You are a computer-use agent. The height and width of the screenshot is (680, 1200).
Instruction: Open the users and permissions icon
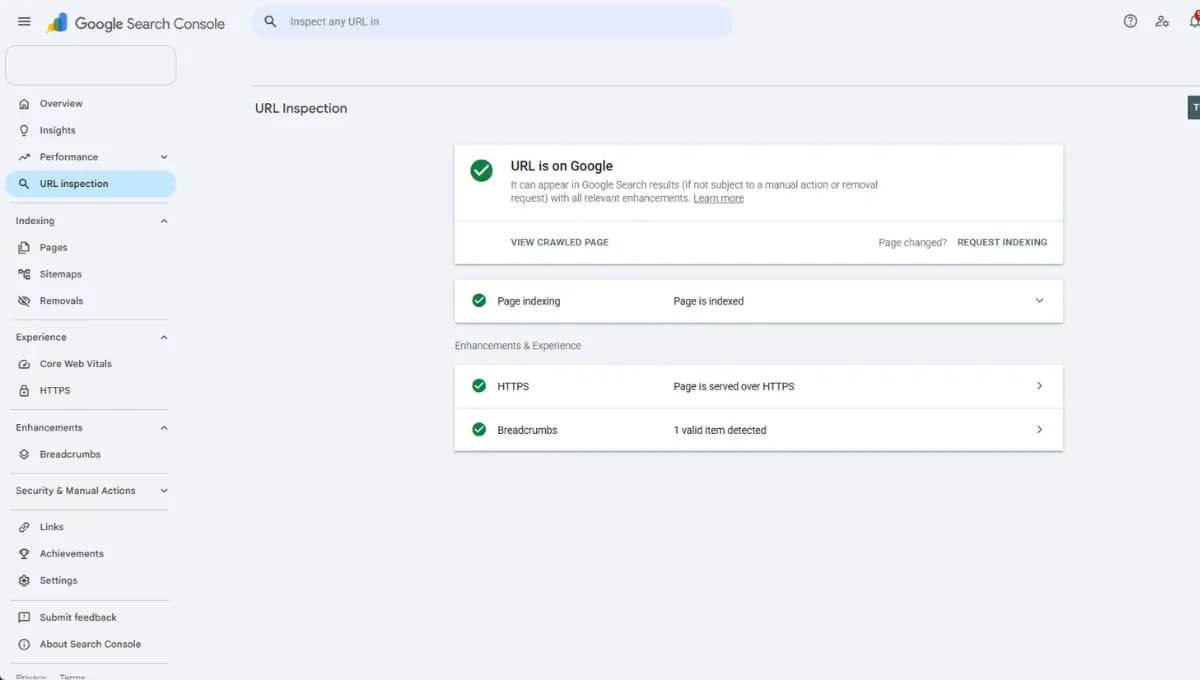pyautogui.click(x=1162, y=21)
